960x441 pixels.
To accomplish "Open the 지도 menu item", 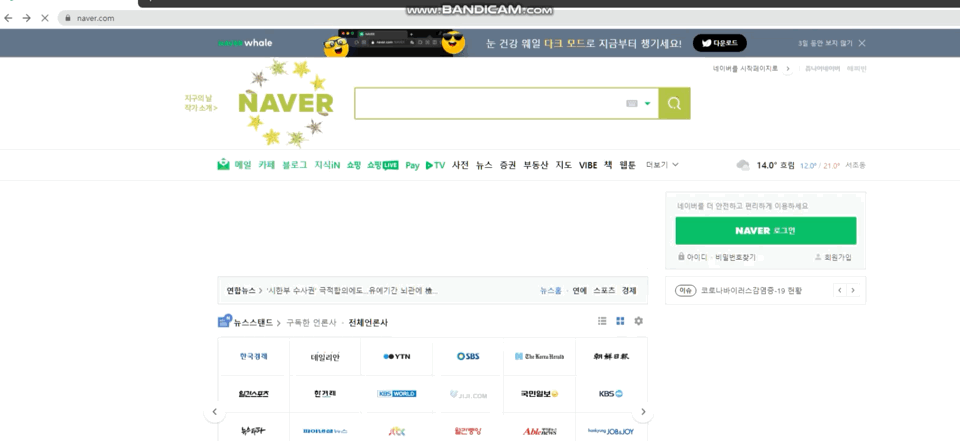I will (563, 165).
